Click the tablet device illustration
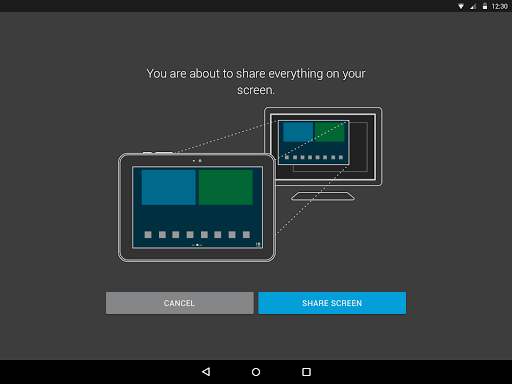 pyautogui.click(x=197, y=207)
